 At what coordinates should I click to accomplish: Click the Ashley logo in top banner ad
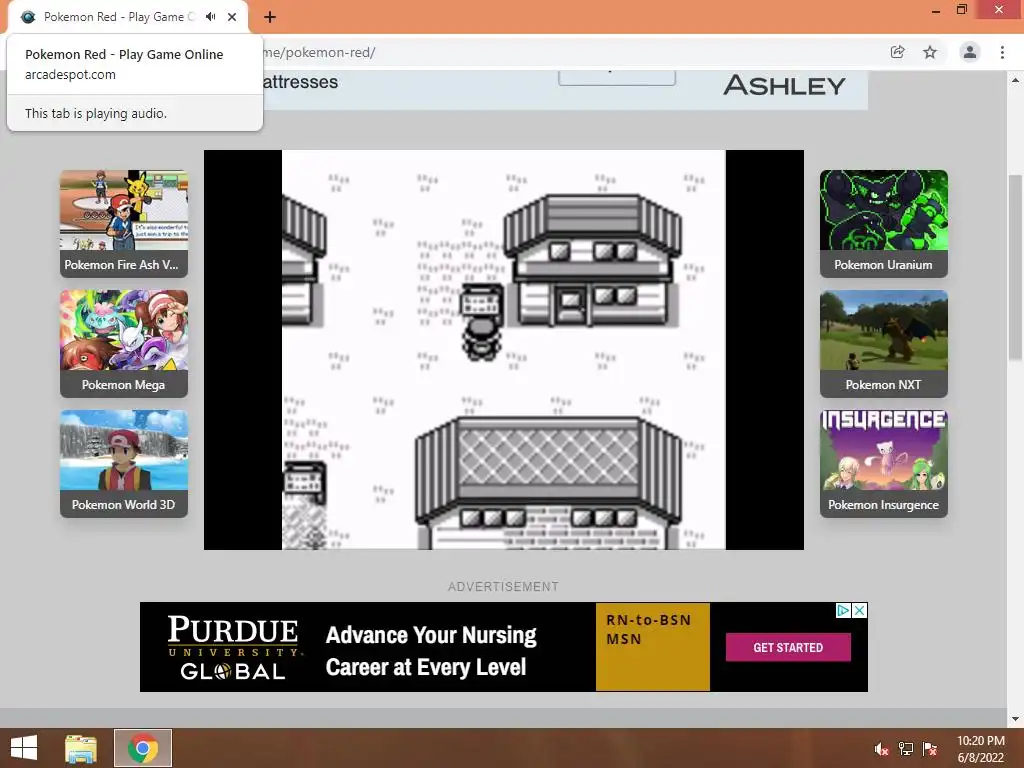point(784,86)
